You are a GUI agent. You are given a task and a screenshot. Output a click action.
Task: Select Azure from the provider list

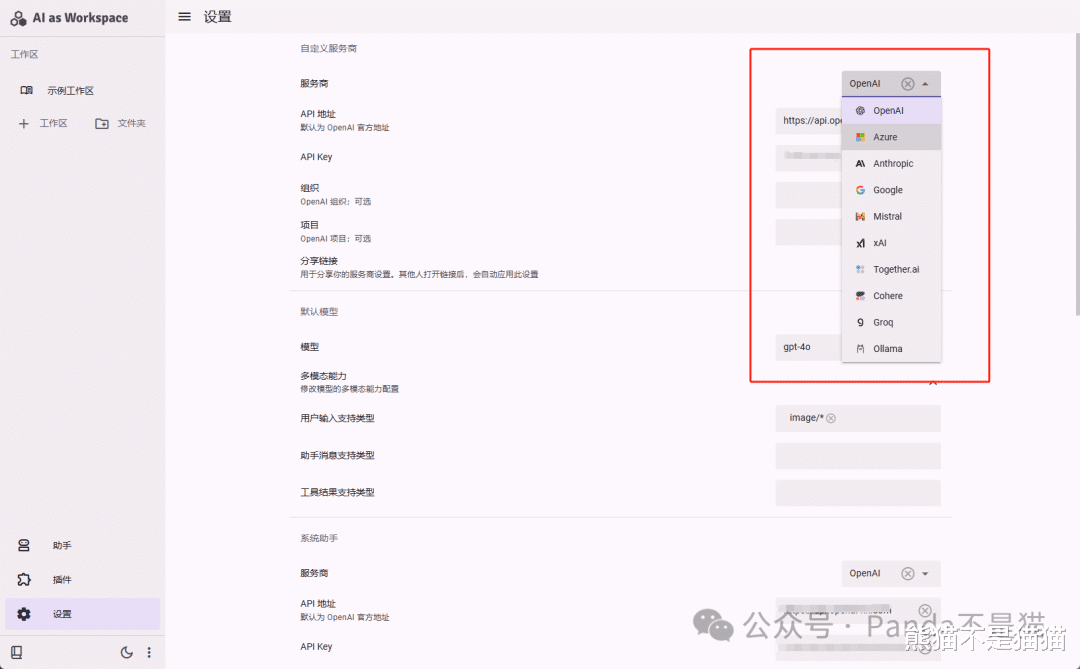(x=891, y=137)
